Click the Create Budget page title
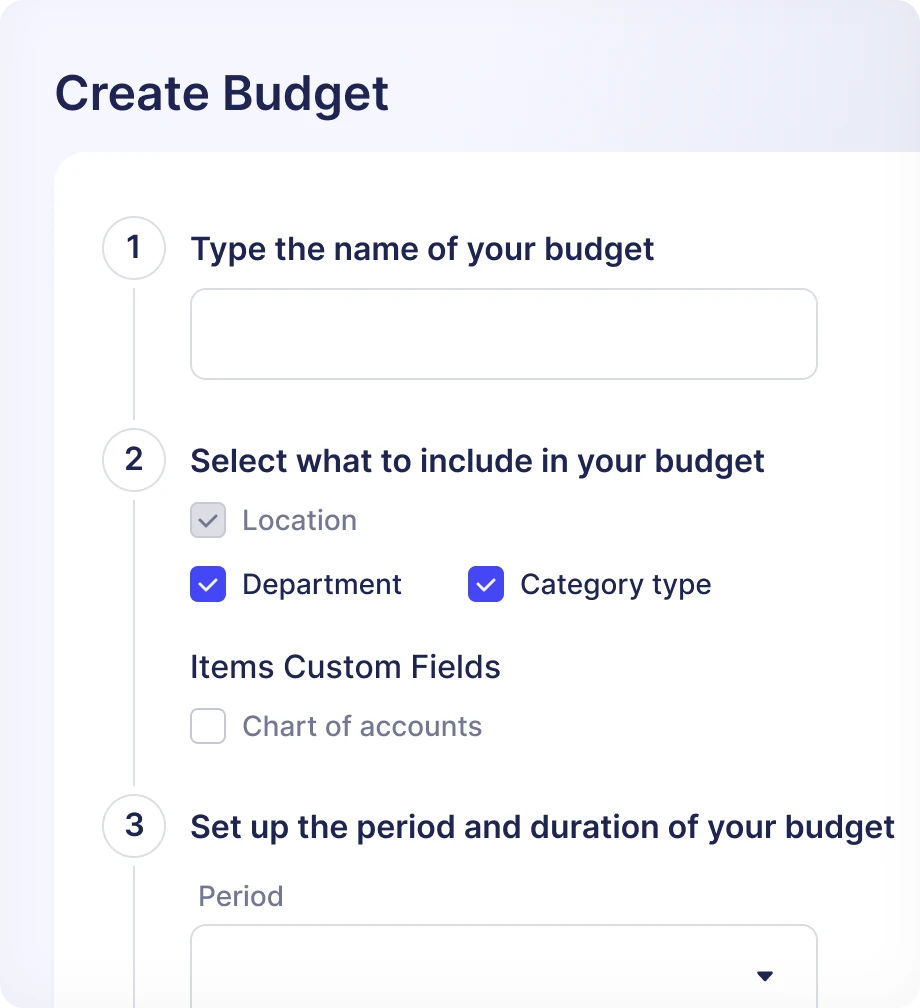This screenshot has height=1008, width=920. (222, 94)
